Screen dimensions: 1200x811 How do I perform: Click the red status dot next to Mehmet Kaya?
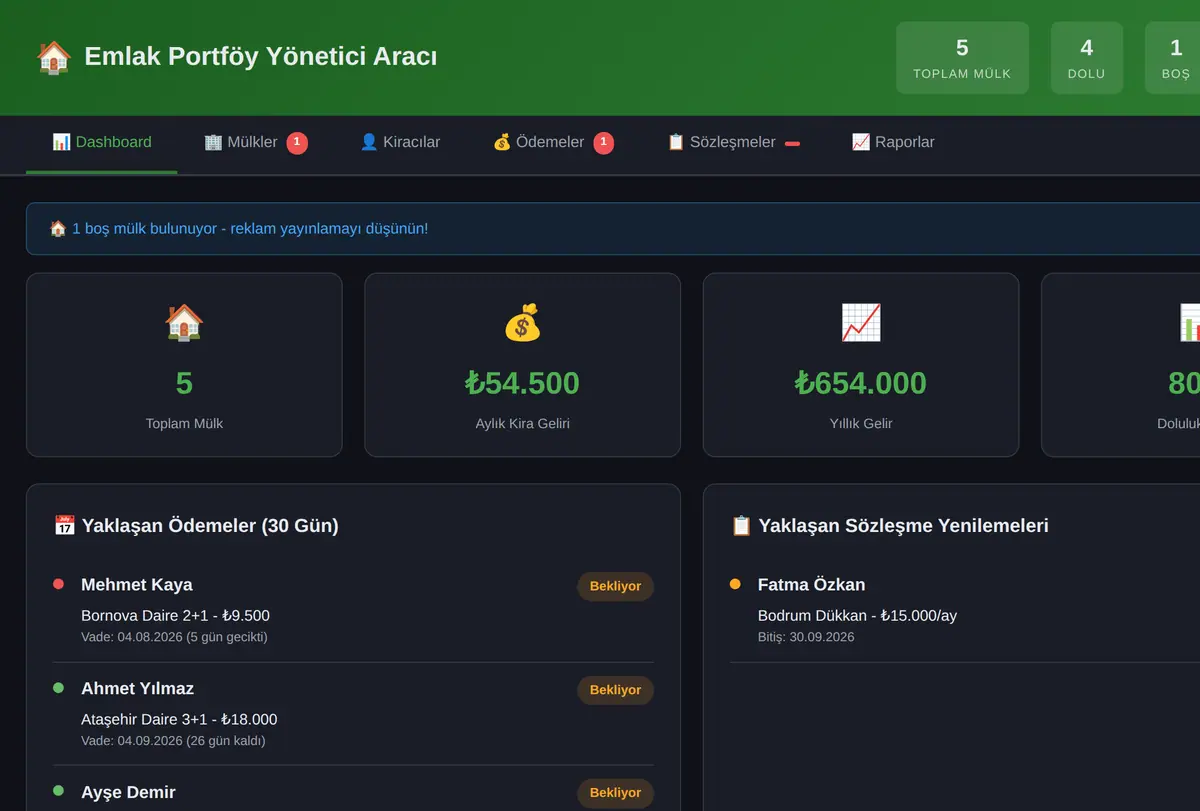tap(58, 584)
